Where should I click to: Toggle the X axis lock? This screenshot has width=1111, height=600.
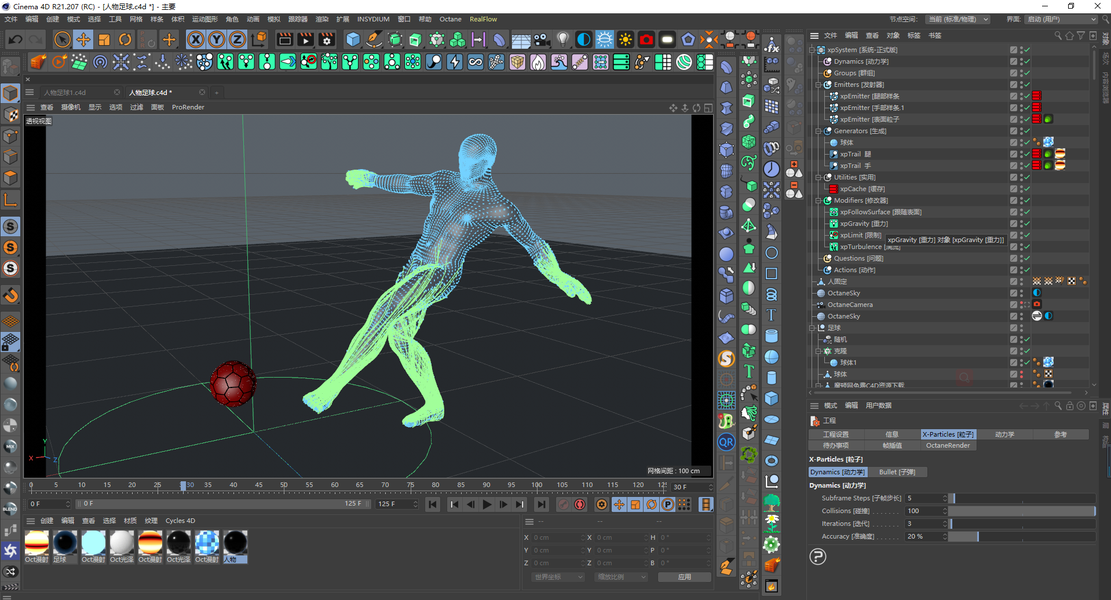pos(196,40)
